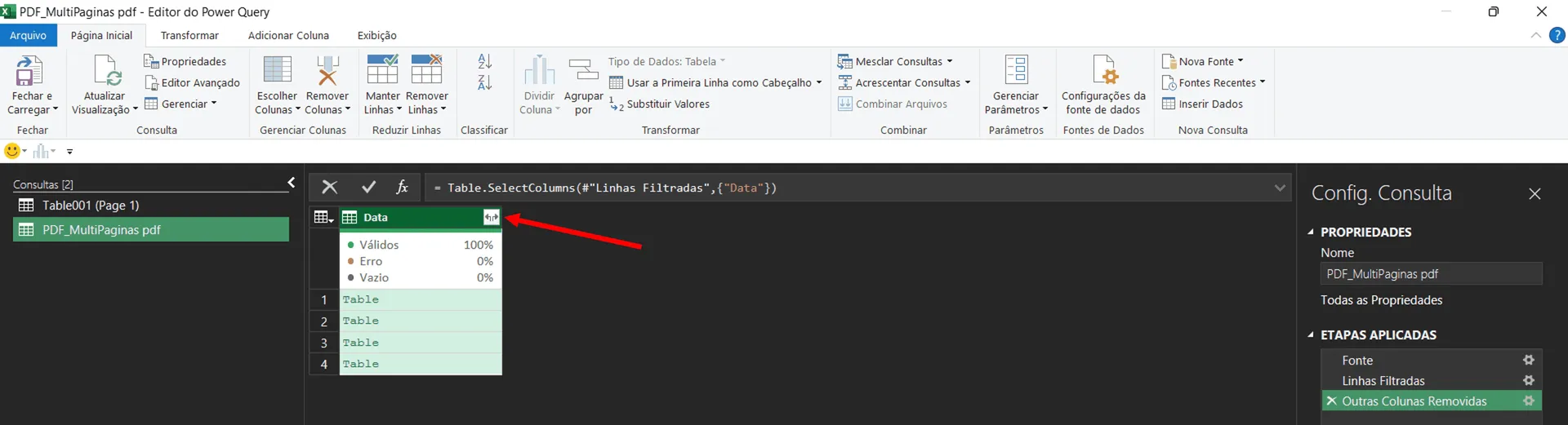
Task: Open the Editor Avançado
Action: (x=192, y=82)
